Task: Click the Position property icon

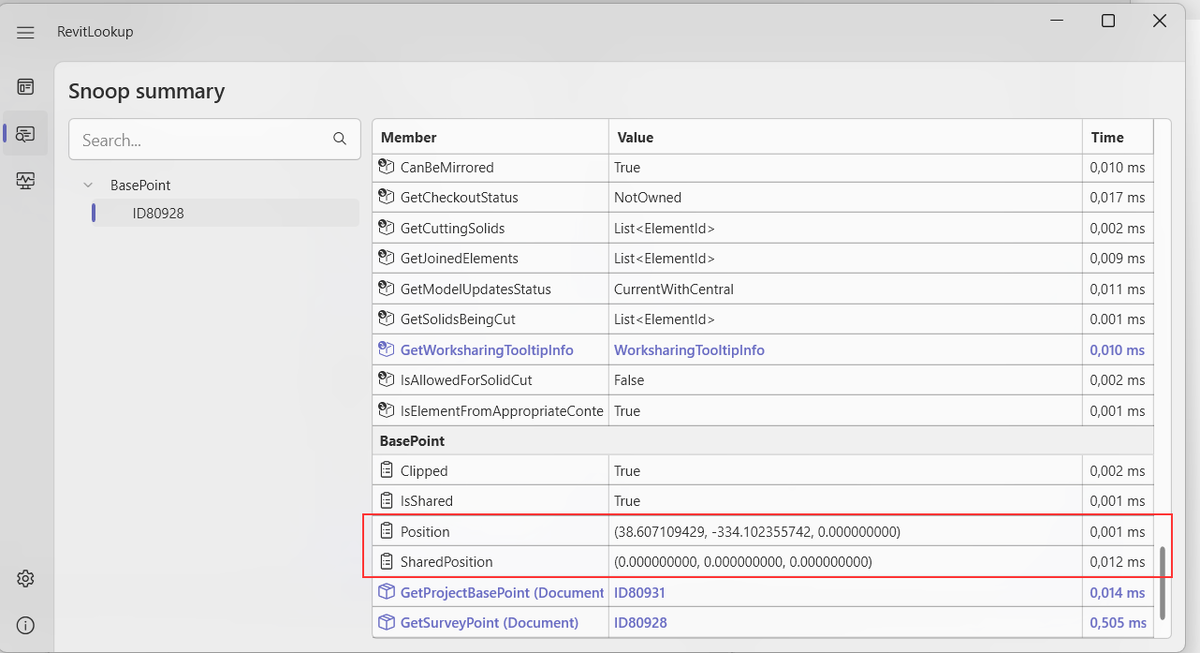Action: click(387, 531)
